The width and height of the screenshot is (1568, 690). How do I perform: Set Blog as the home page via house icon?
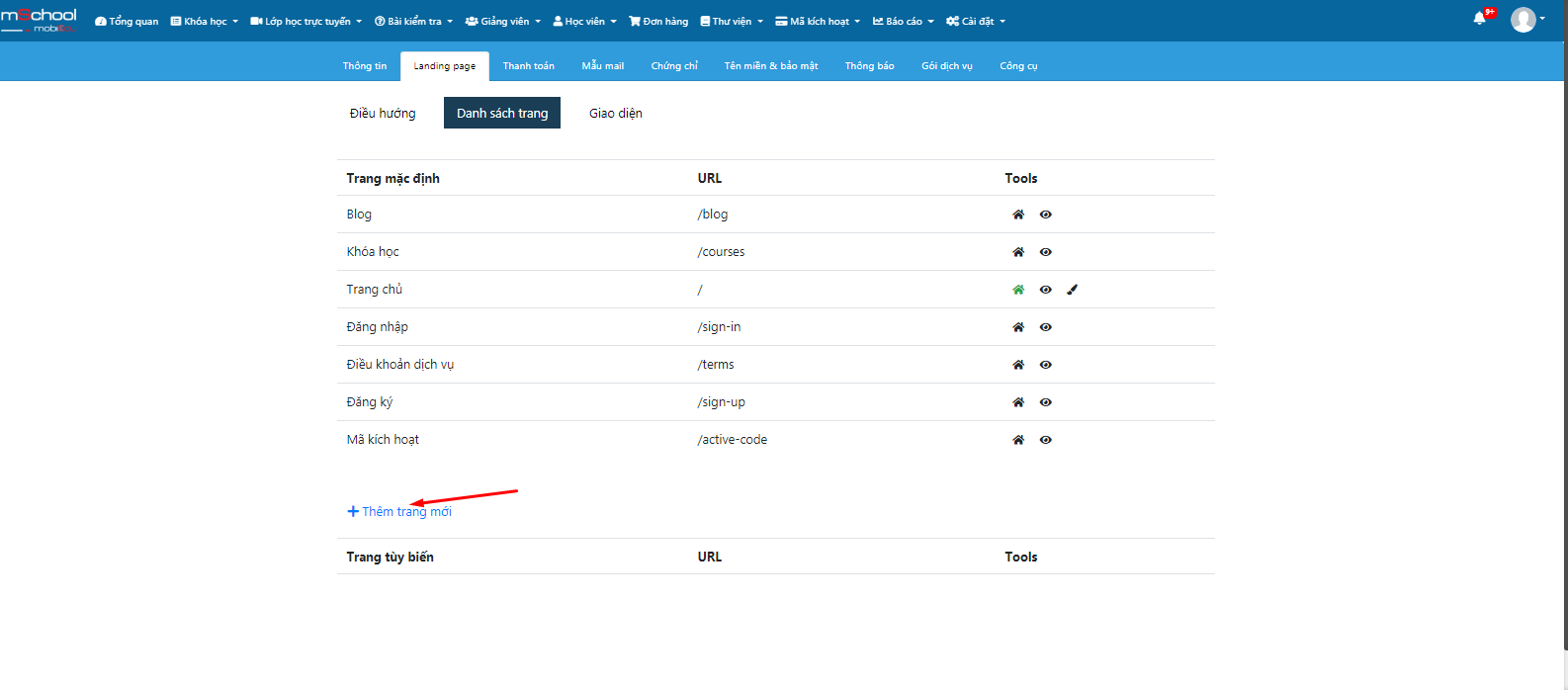click(x=1018, y=215)
